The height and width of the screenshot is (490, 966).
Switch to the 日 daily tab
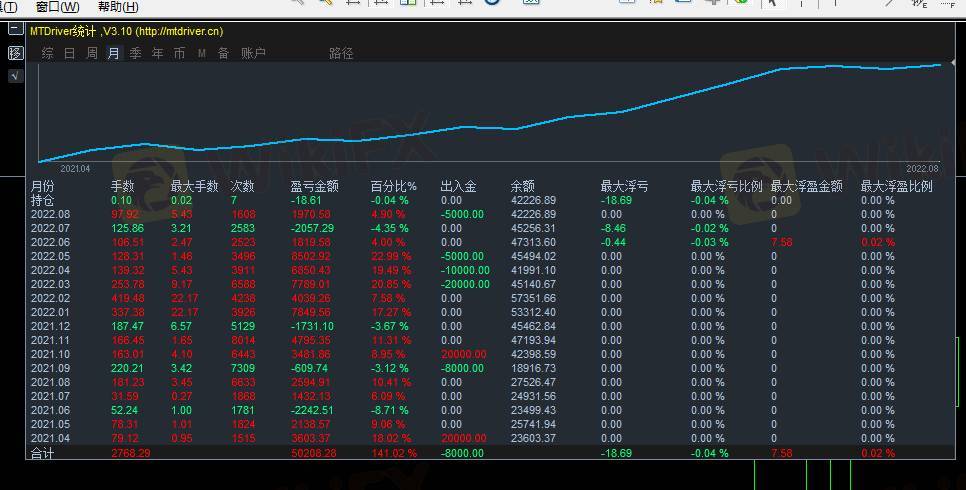click(70, 53)
